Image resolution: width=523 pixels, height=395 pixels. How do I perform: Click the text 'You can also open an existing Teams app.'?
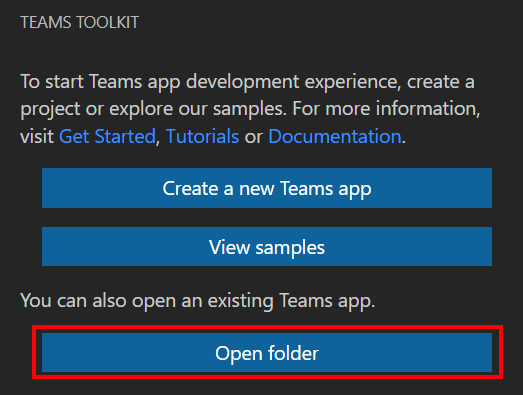[x=198, y=301]
